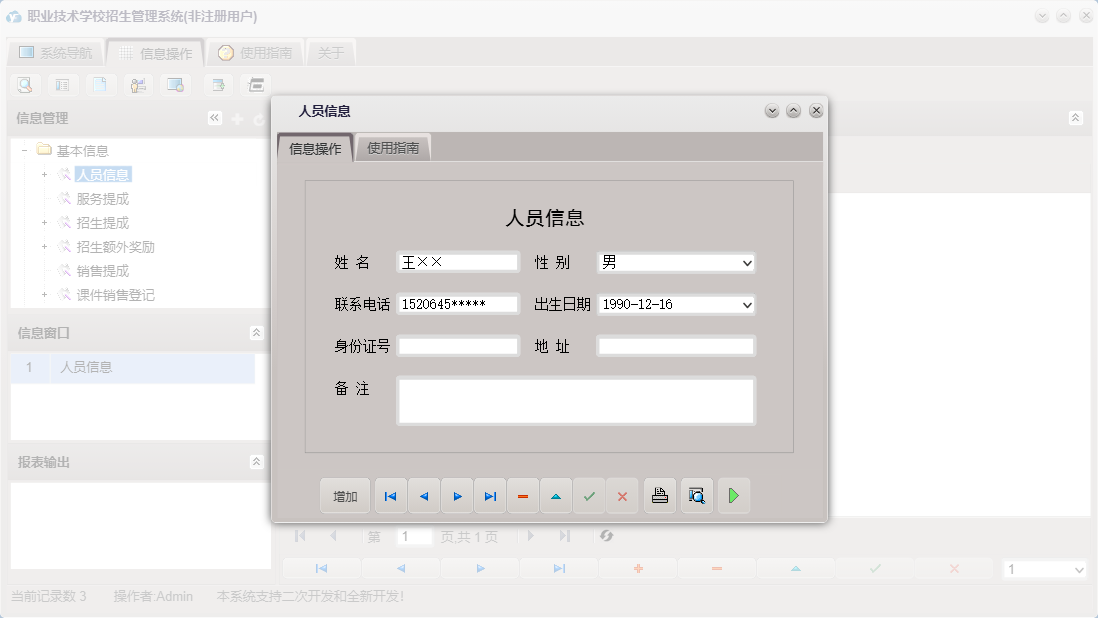This screenshot has height=618, width=1098.
Task: Collapse the 信息管理 sidebar with double chevron
Action: (x=213, y=117)
